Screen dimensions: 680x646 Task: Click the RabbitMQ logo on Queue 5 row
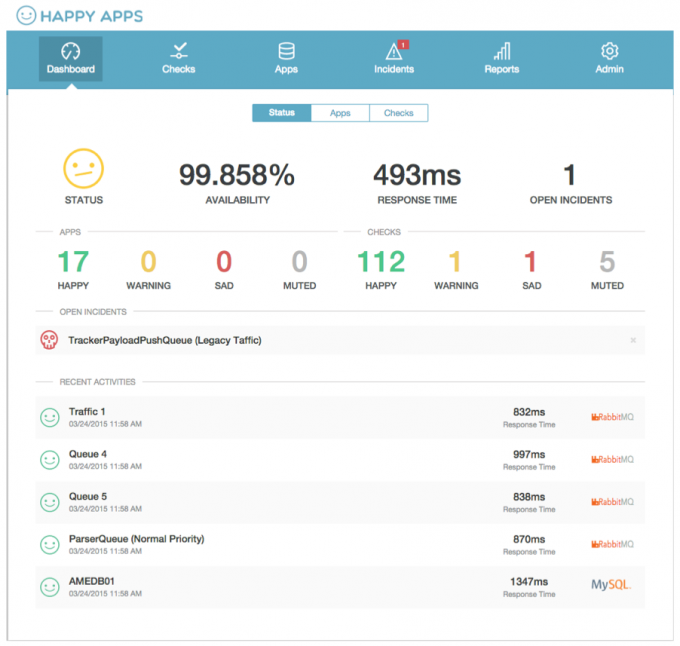612,502
